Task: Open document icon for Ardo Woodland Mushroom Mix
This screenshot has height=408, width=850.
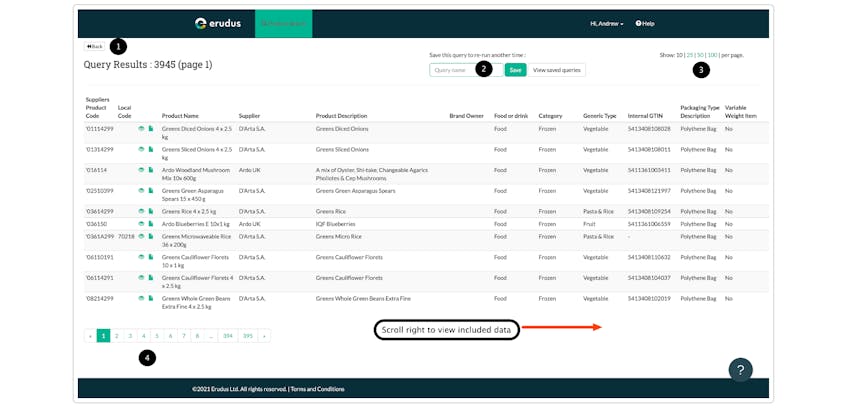Action: 151,170
